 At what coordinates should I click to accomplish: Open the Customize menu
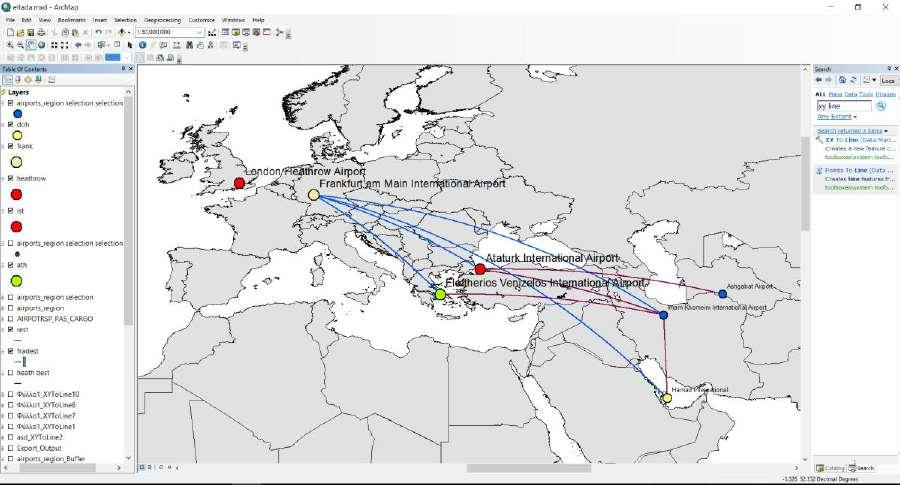(x=201, y=20)
